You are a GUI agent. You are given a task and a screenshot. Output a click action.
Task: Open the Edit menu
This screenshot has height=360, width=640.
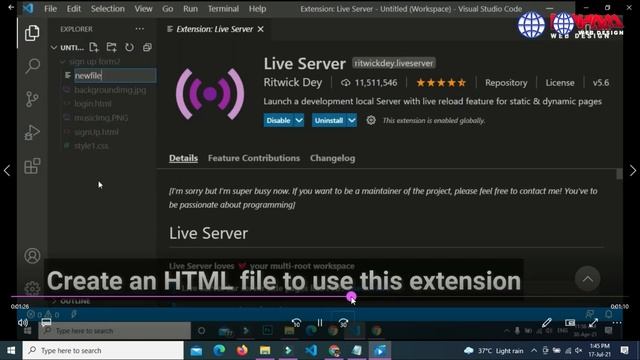(x=73, y=9)
